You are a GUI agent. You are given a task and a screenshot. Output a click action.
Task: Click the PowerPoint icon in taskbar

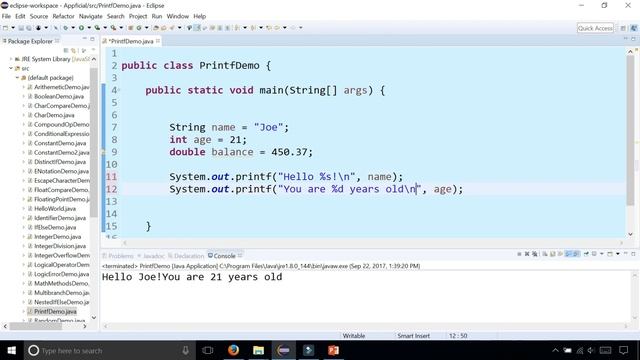pyautogui.click(x=333, y=350)
